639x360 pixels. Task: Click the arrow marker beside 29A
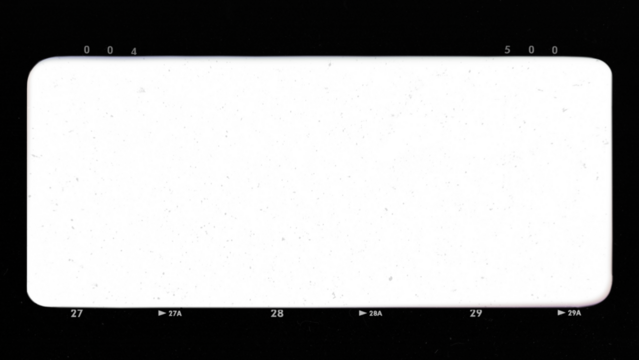point(562,313)
